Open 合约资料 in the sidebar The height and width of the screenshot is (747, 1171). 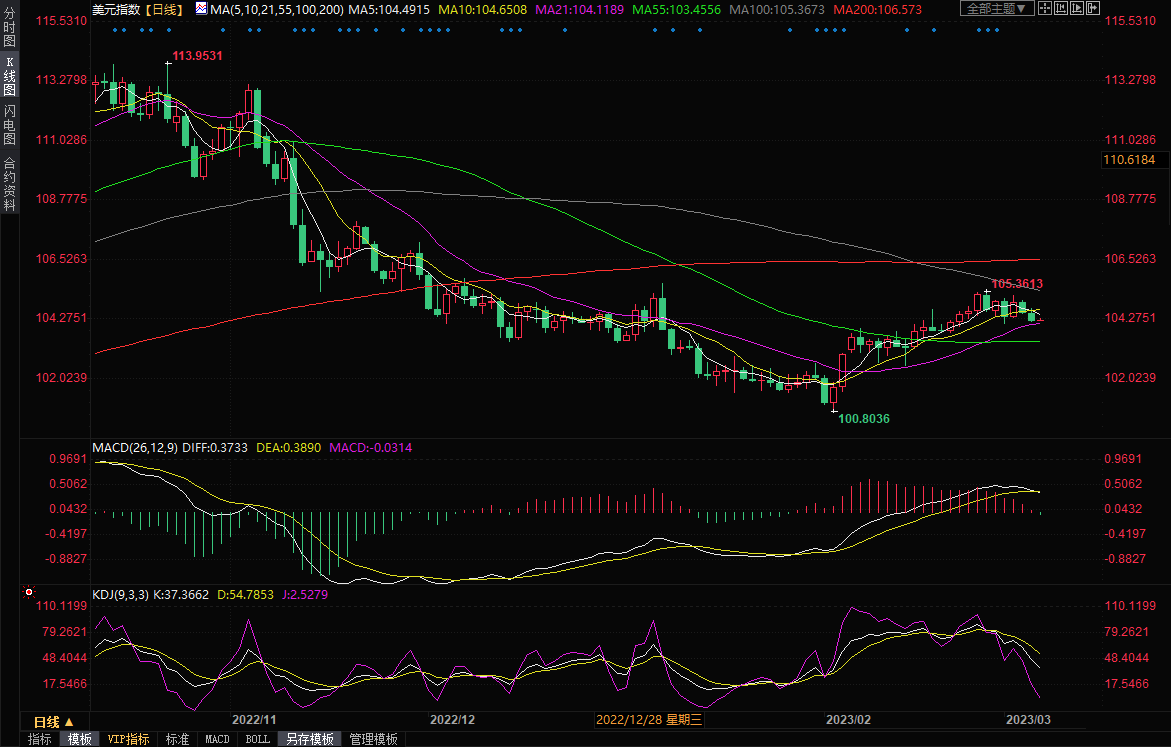click(9, 184)
